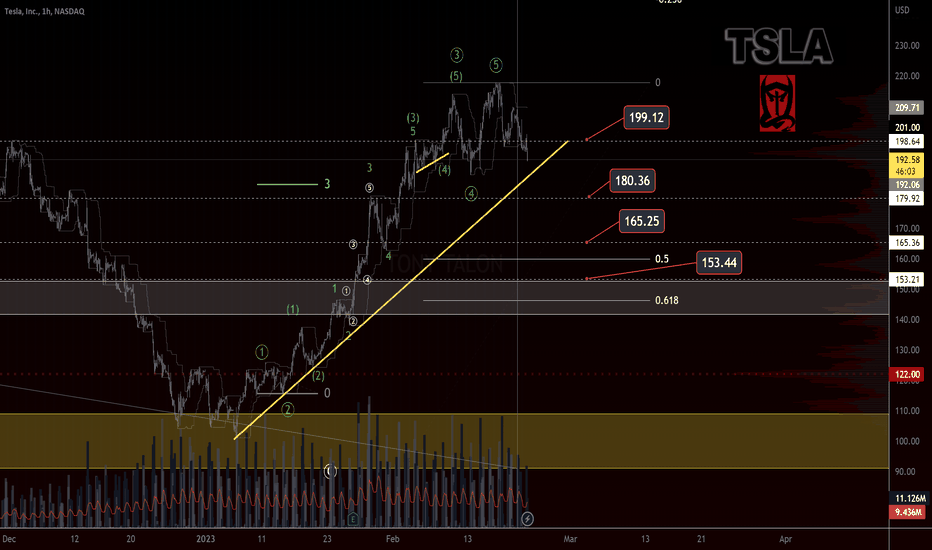Click the green circled 3 wave label

pos(456,55)
